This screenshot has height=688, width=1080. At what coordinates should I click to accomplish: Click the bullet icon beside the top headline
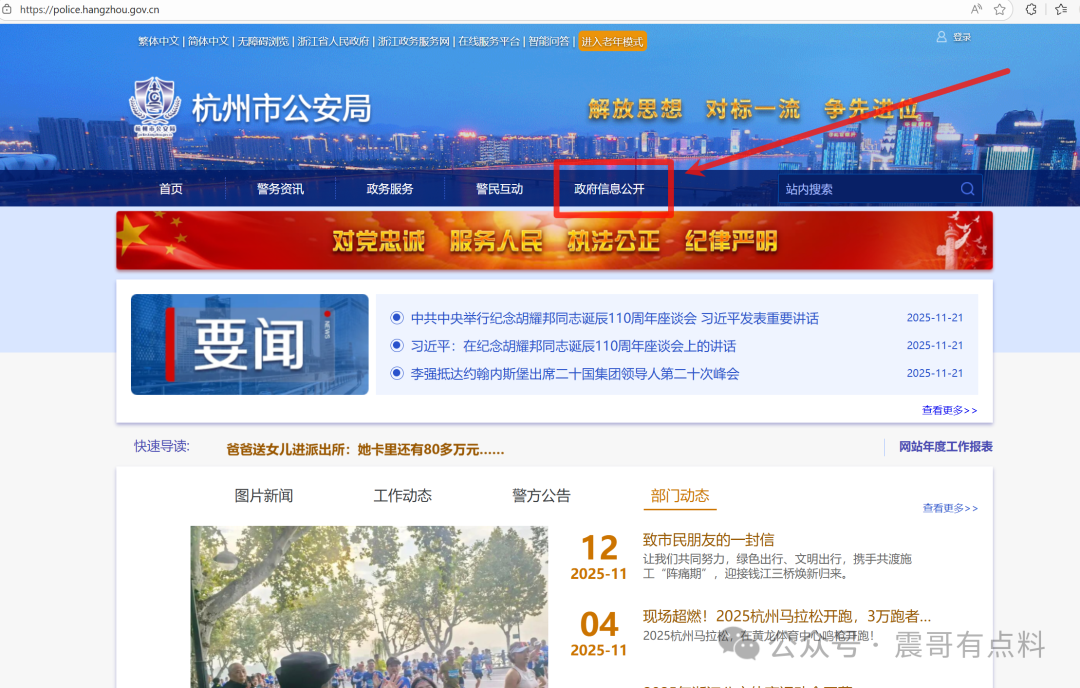pyautogui.click(x=397, y=317)
